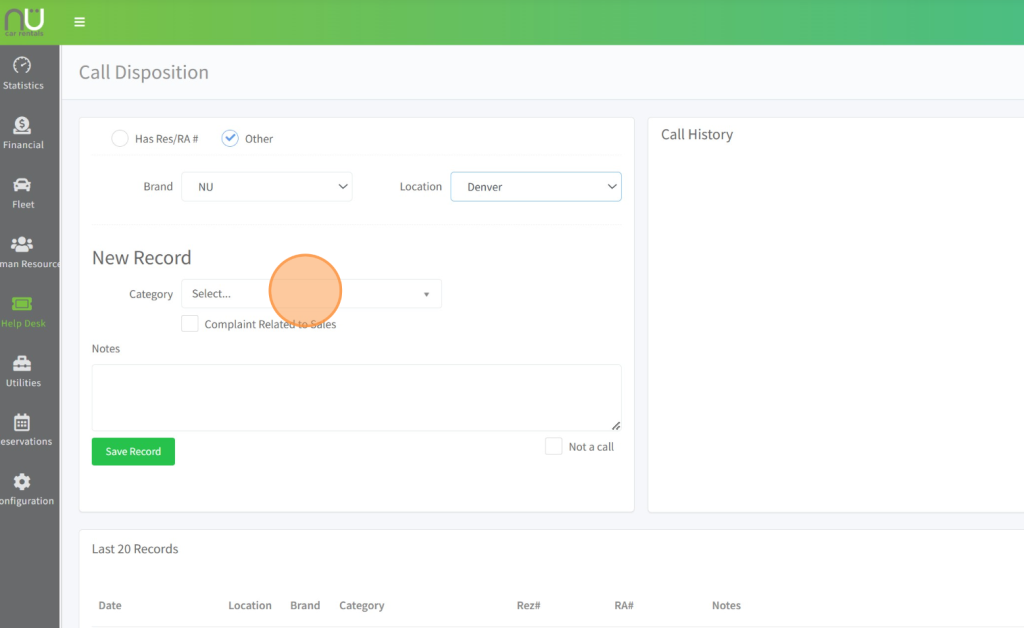The image size is (1024, 628).
Task: Select the Other radio option
Action: (x=230, y=139)
